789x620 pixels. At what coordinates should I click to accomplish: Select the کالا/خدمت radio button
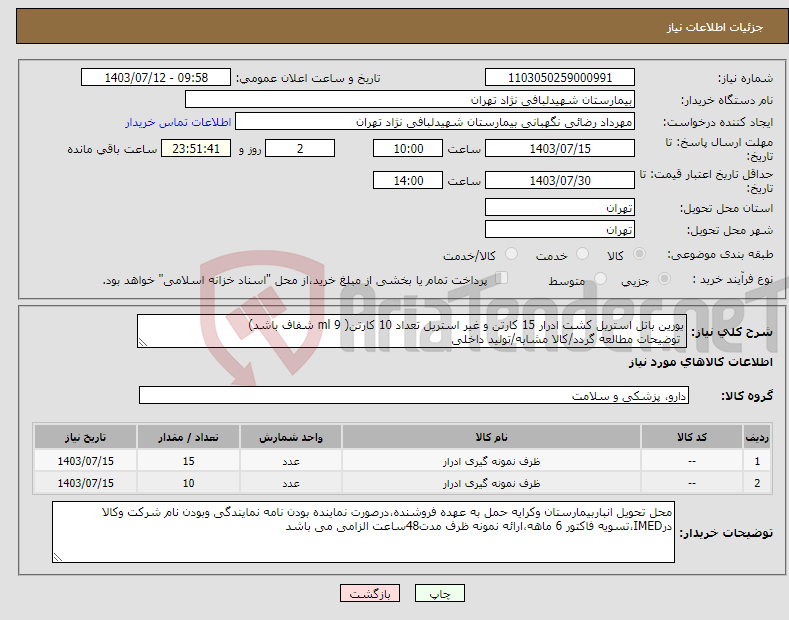click(x=511, y=254)
